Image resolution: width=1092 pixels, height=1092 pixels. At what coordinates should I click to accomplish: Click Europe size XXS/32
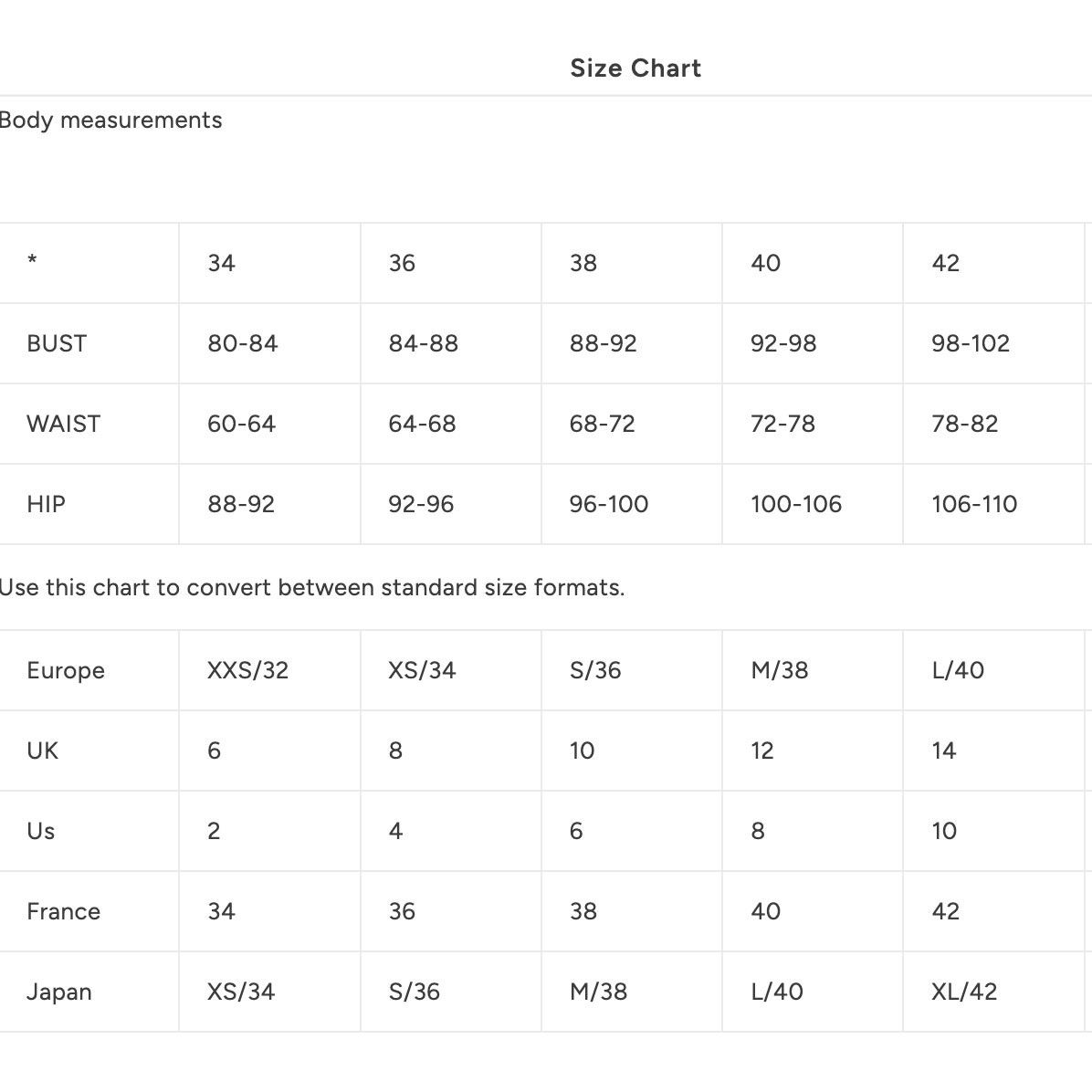(x=247, y=671)
